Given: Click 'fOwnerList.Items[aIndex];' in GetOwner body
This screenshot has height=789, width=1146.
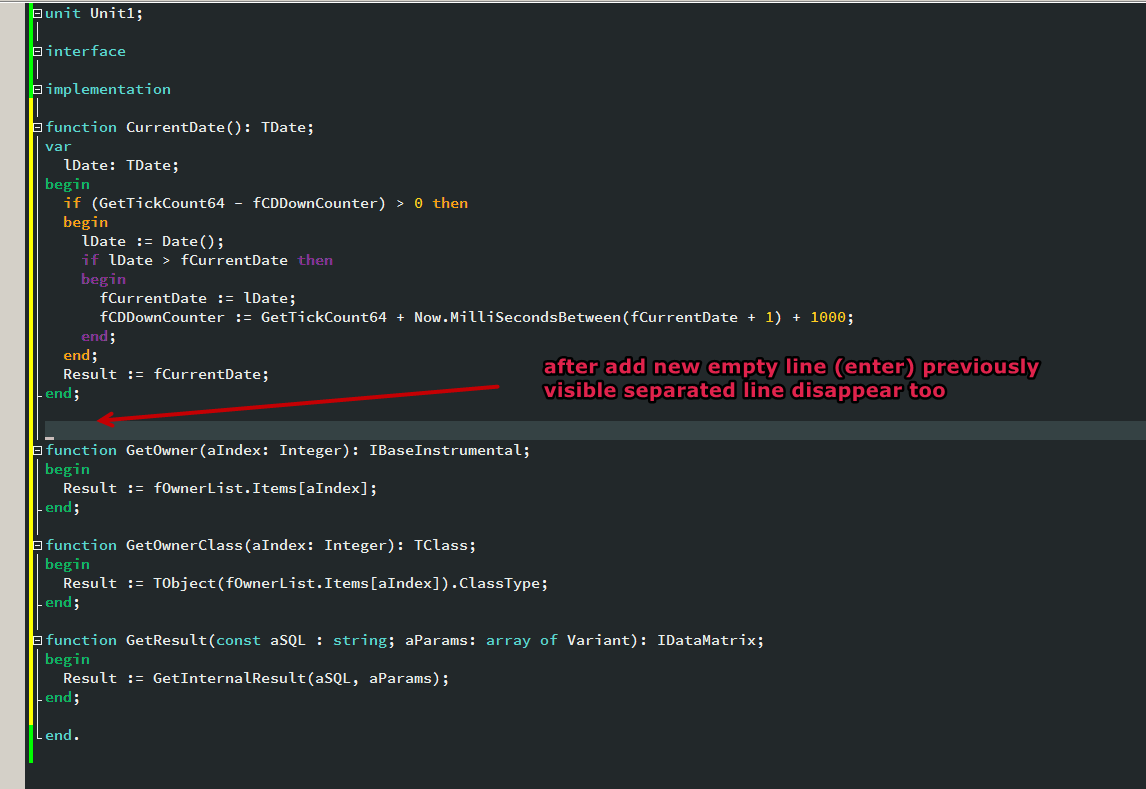Looking at the screenshot, I should coord(265,488).
